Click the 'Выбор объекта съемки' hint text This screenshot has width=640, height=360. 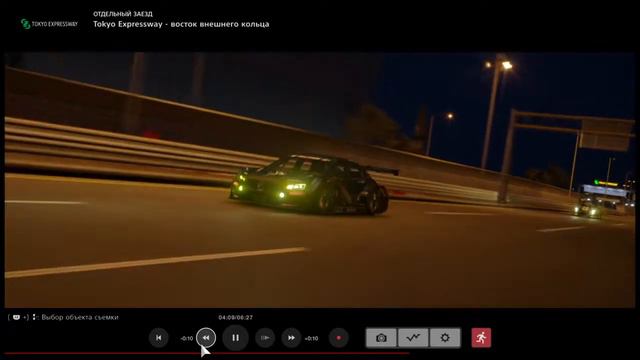tap(80, 317)
